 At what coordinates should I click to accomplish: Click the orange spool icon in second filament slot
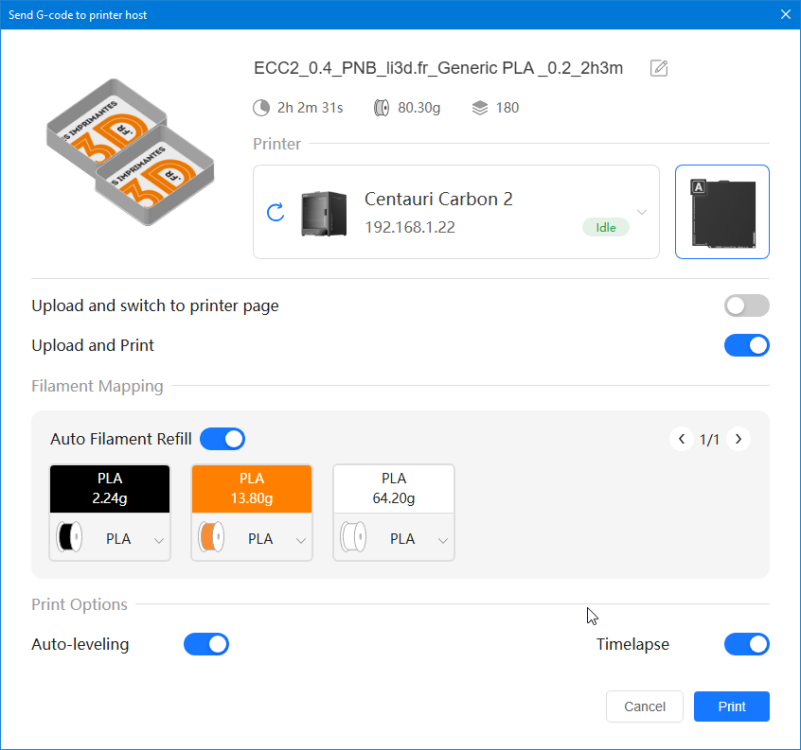coord(212,537)
